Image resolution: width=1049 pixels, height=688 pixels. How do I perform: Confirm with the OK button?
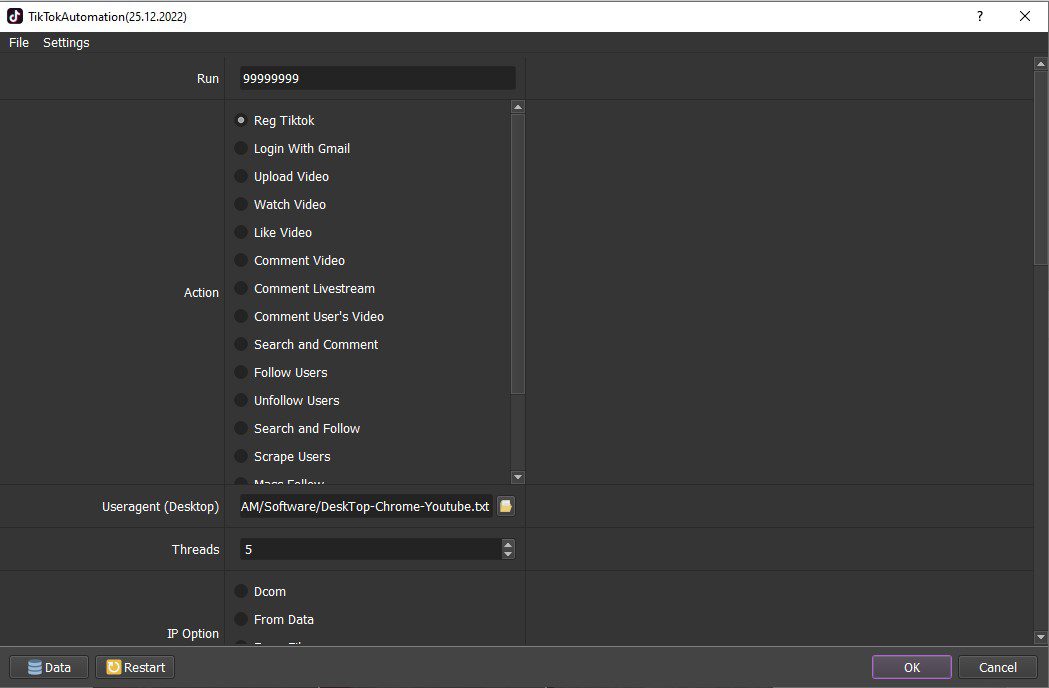coord(912,667)
